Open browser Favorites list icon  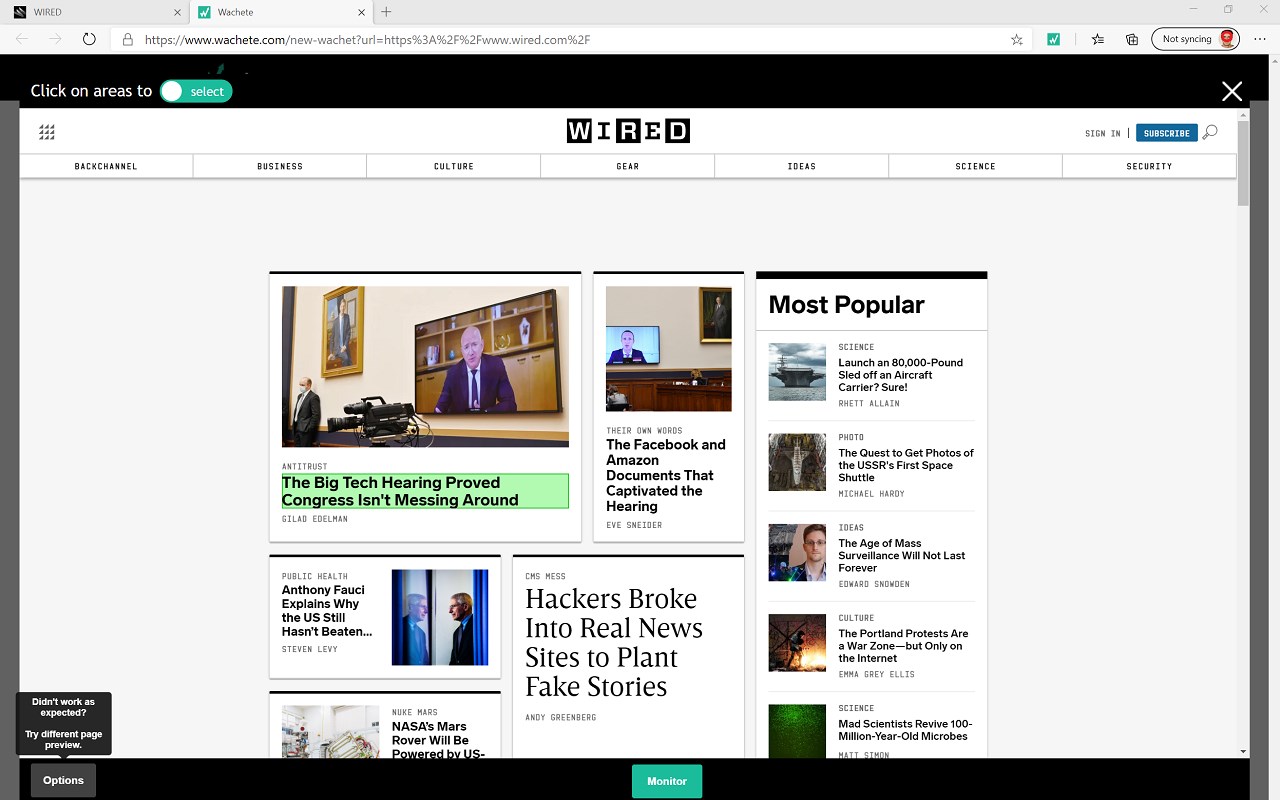[1098, 39]
